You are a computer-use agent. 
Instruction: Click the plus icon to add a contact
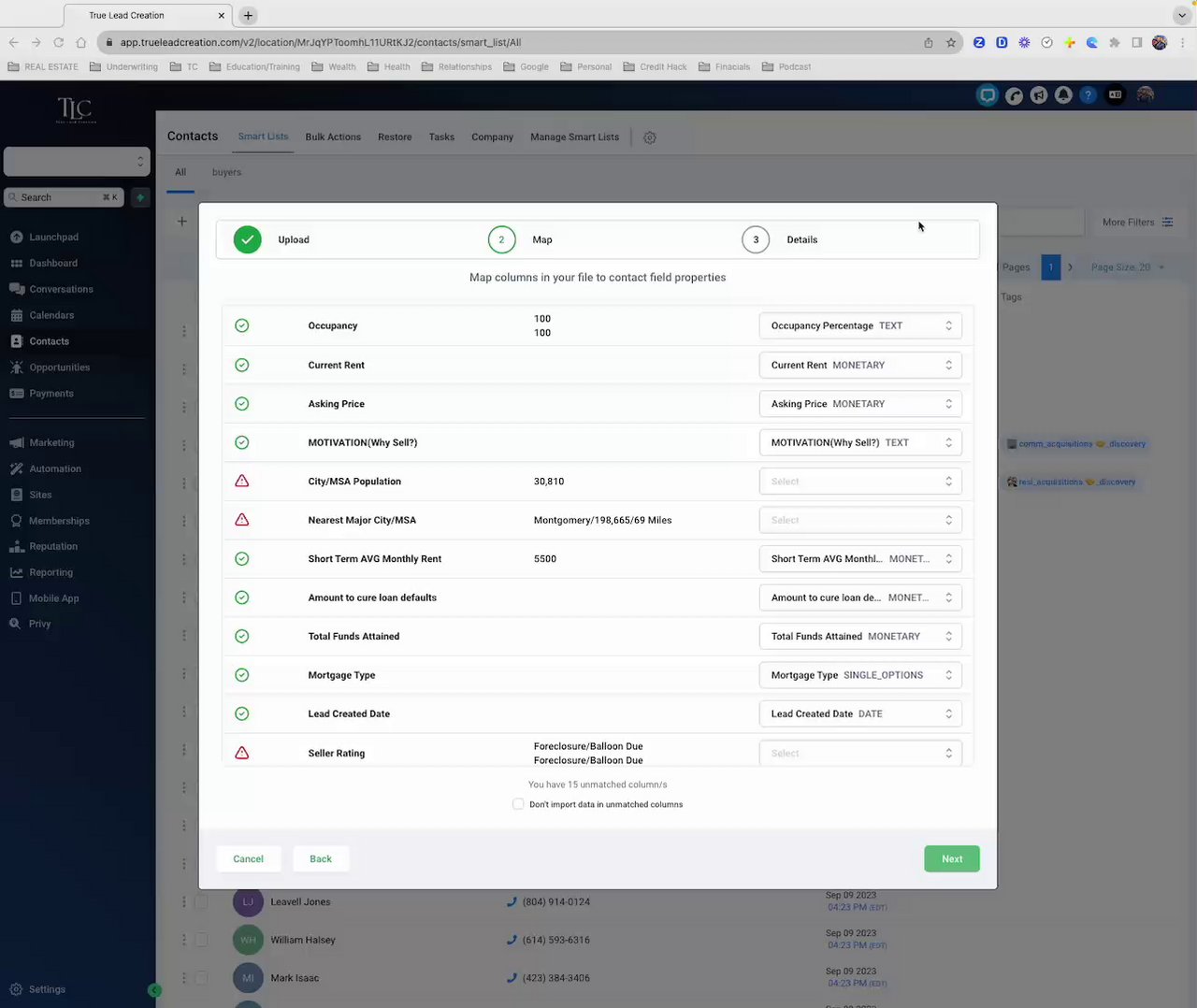pos(182,222)
